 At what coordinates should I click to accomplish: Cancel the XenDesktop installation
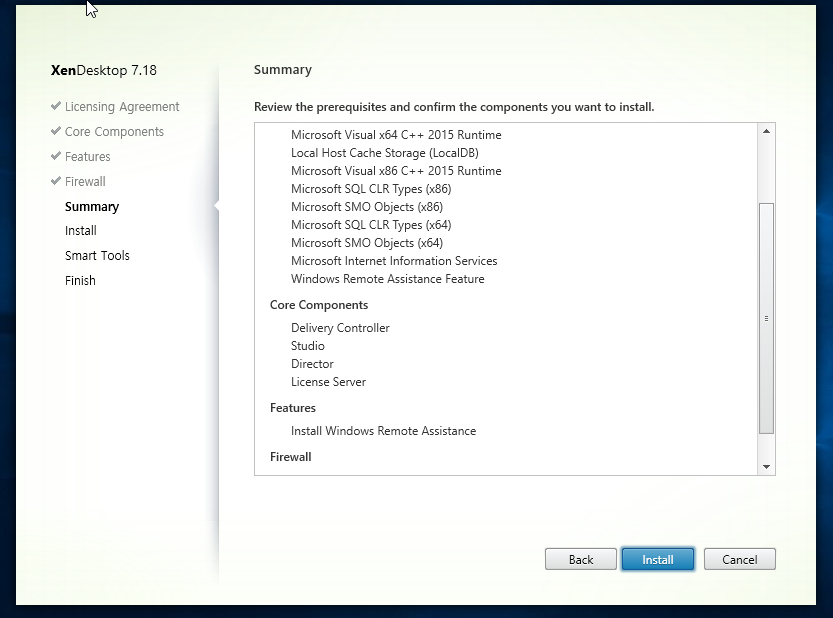tap(740, 560)
